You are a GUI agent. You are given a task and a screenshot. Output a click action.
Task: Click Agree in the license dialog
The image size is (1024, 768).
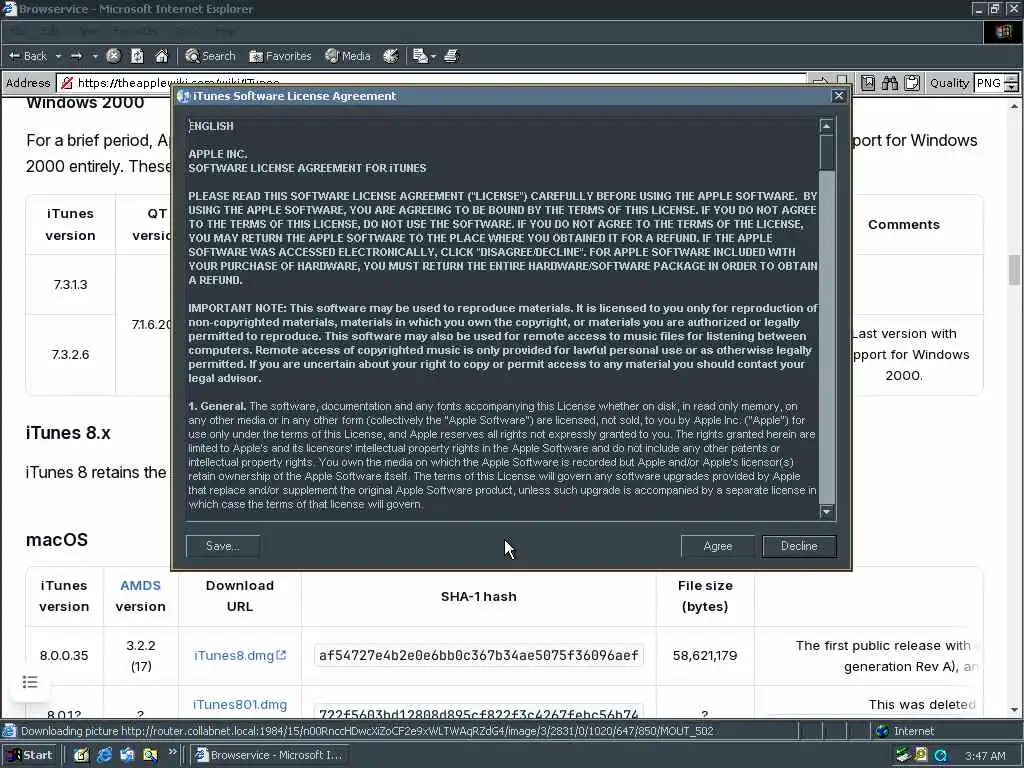(x=718, y=546)
